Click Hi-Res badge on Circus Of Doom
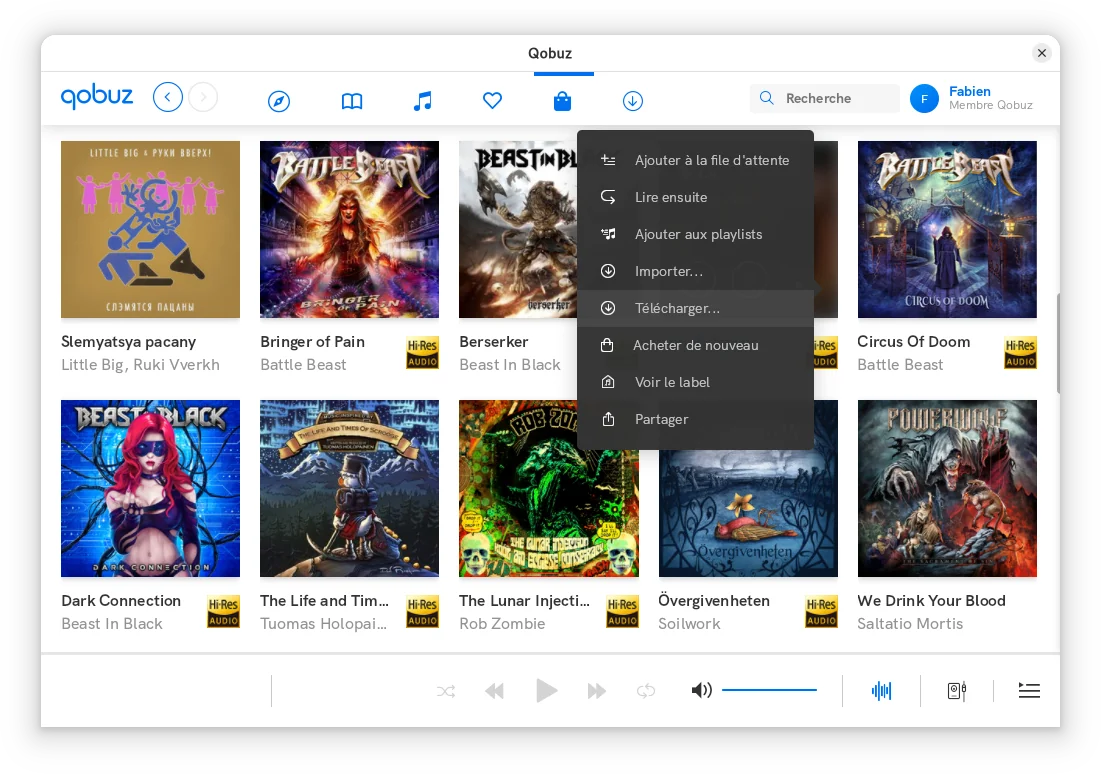 pyautogui.click(x=1020, y=353)
